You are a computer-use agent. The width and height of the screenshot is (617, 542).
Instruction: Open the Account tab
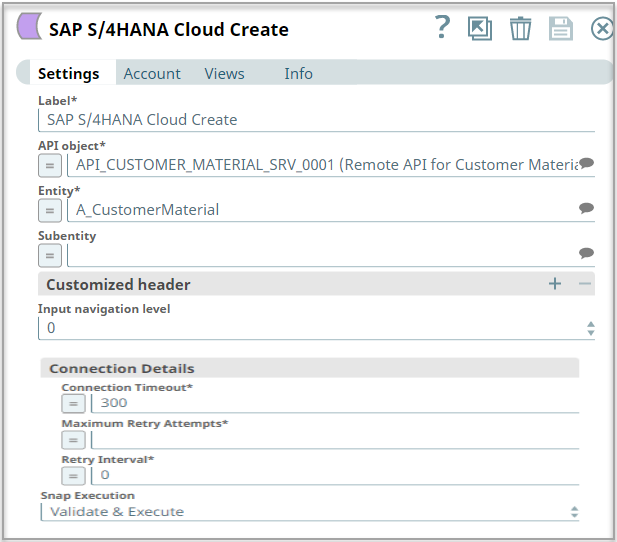[x=152, y=74]
